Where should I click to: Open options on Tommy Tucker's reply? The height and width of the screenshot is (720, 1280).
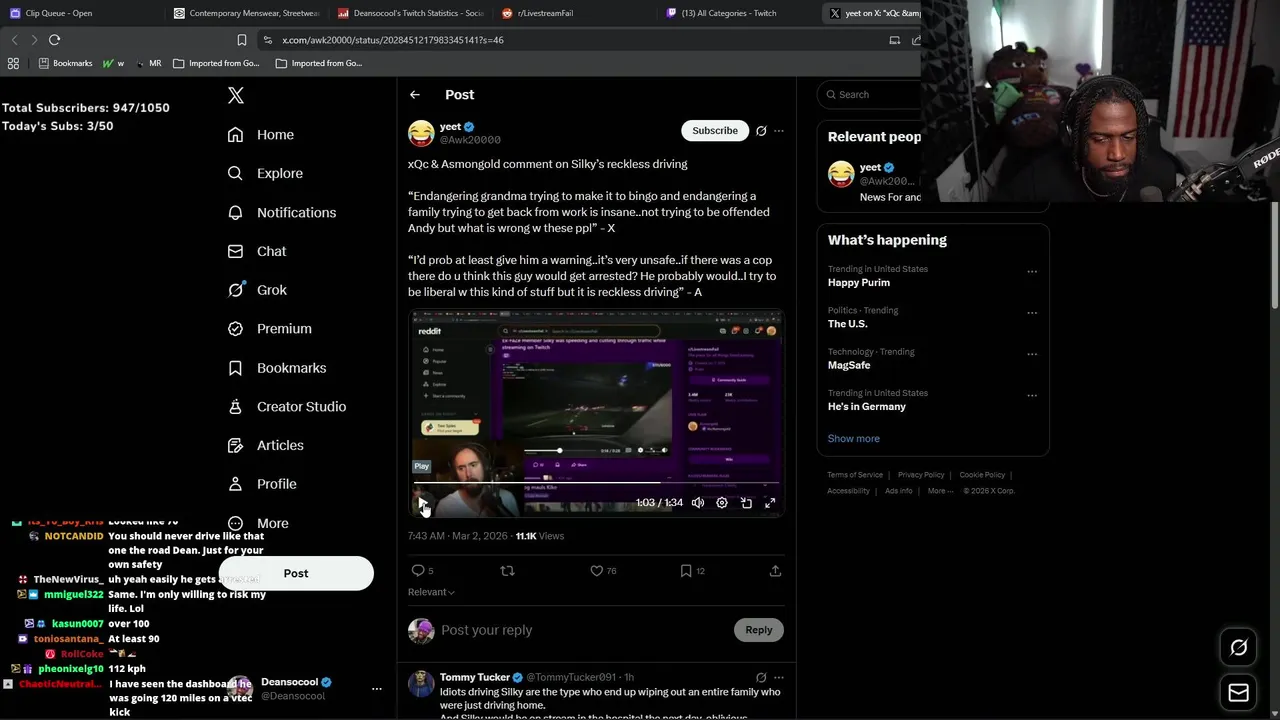(x=779, y=678)
